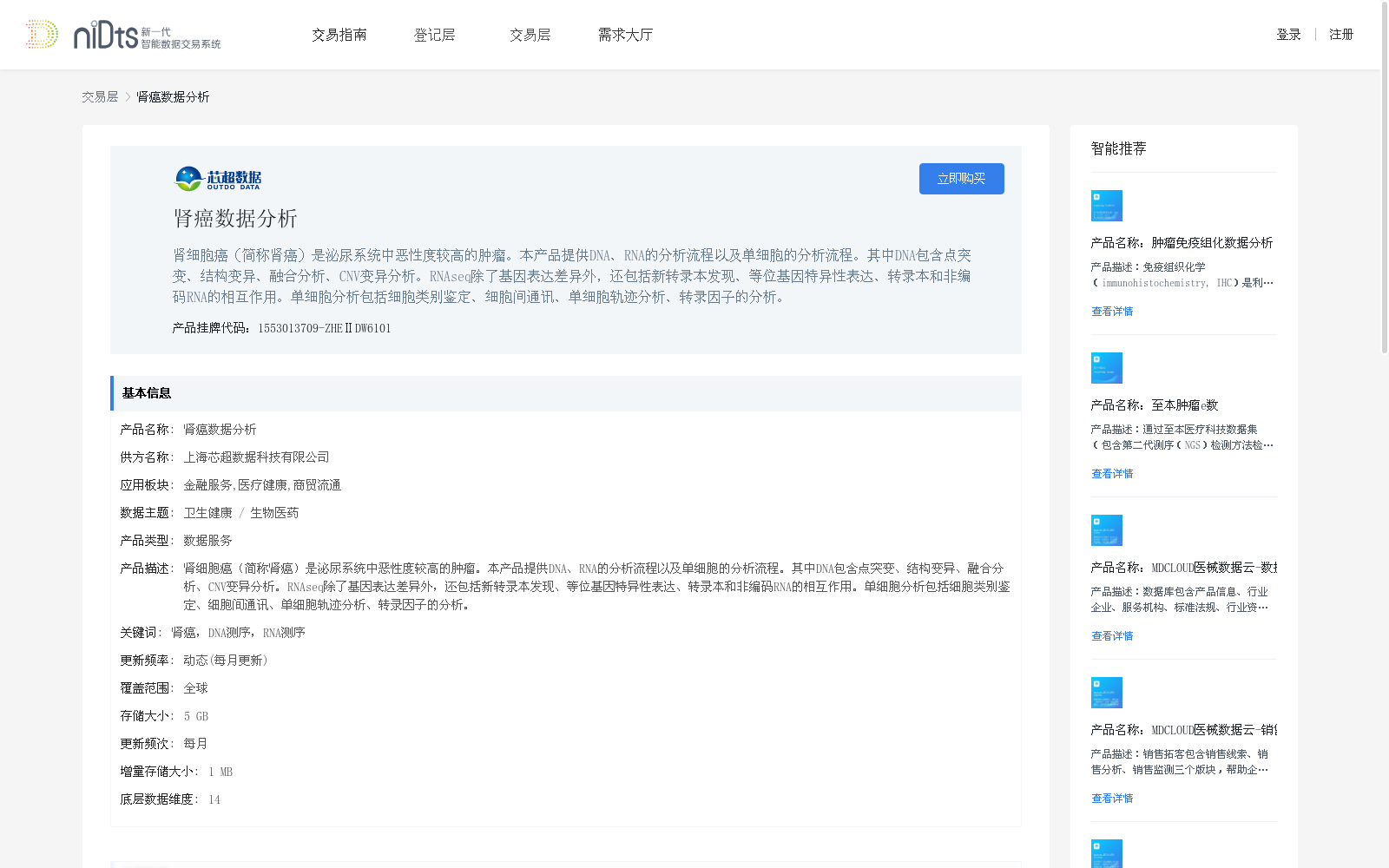The image size is (1389, 868).
Task: View details of MDCLOUD医械数据云-数据 via 查看详情
Action: tap(1112, 636)
